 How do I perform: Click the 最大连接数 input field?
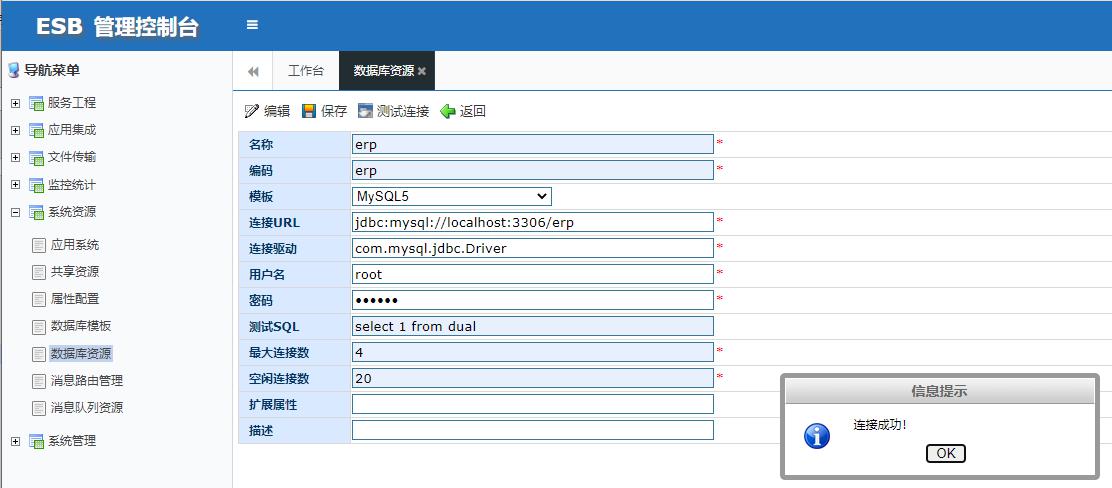[533, 352]
